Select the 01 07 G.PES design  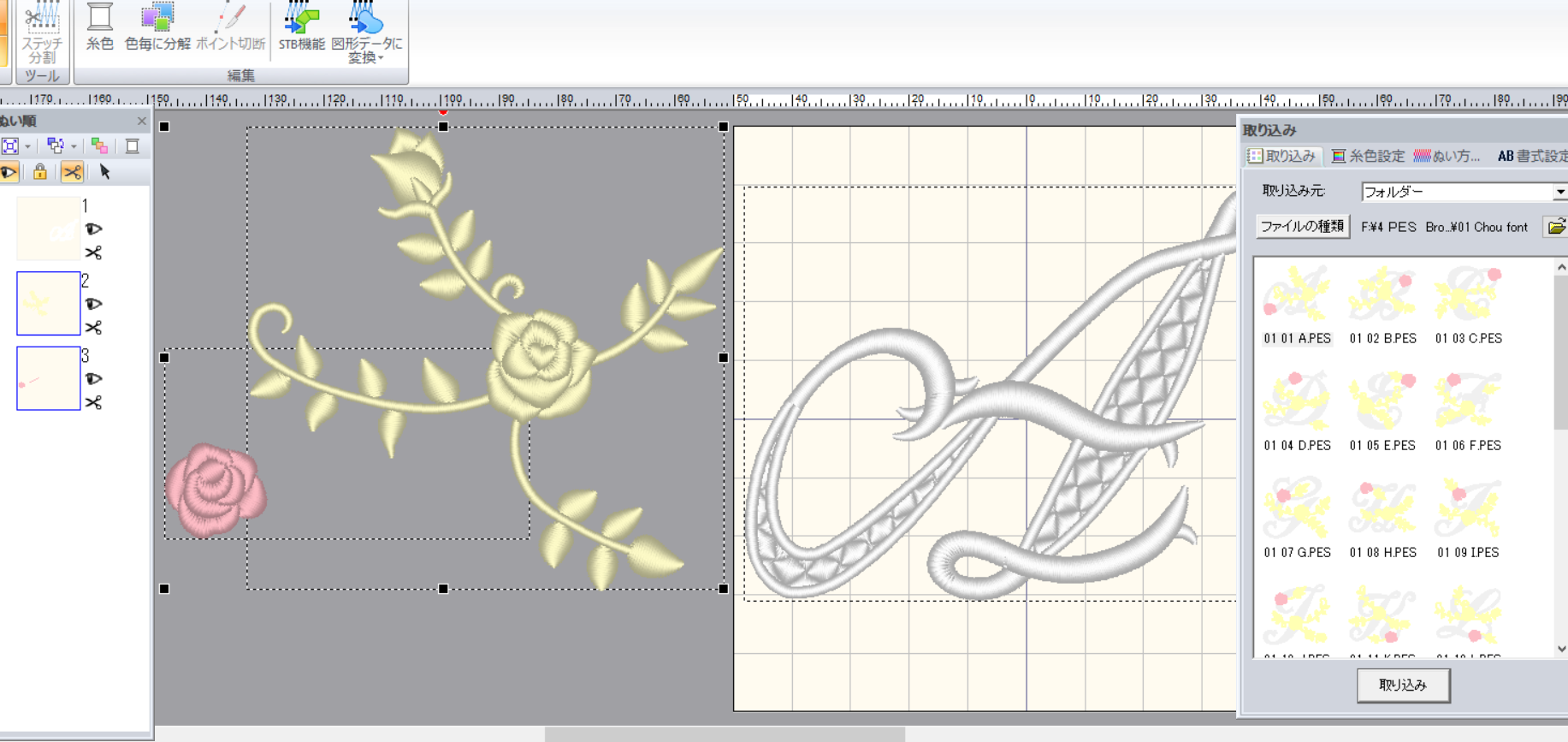coord(1297,519)
